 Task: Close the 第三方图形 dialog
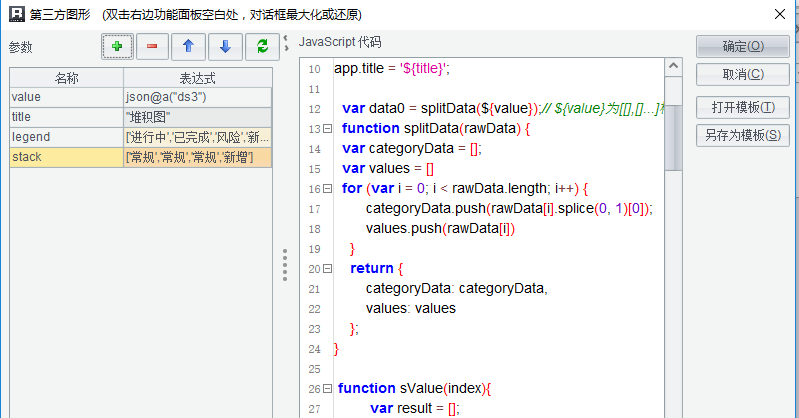pyautogui.click(x=780, y=14)
